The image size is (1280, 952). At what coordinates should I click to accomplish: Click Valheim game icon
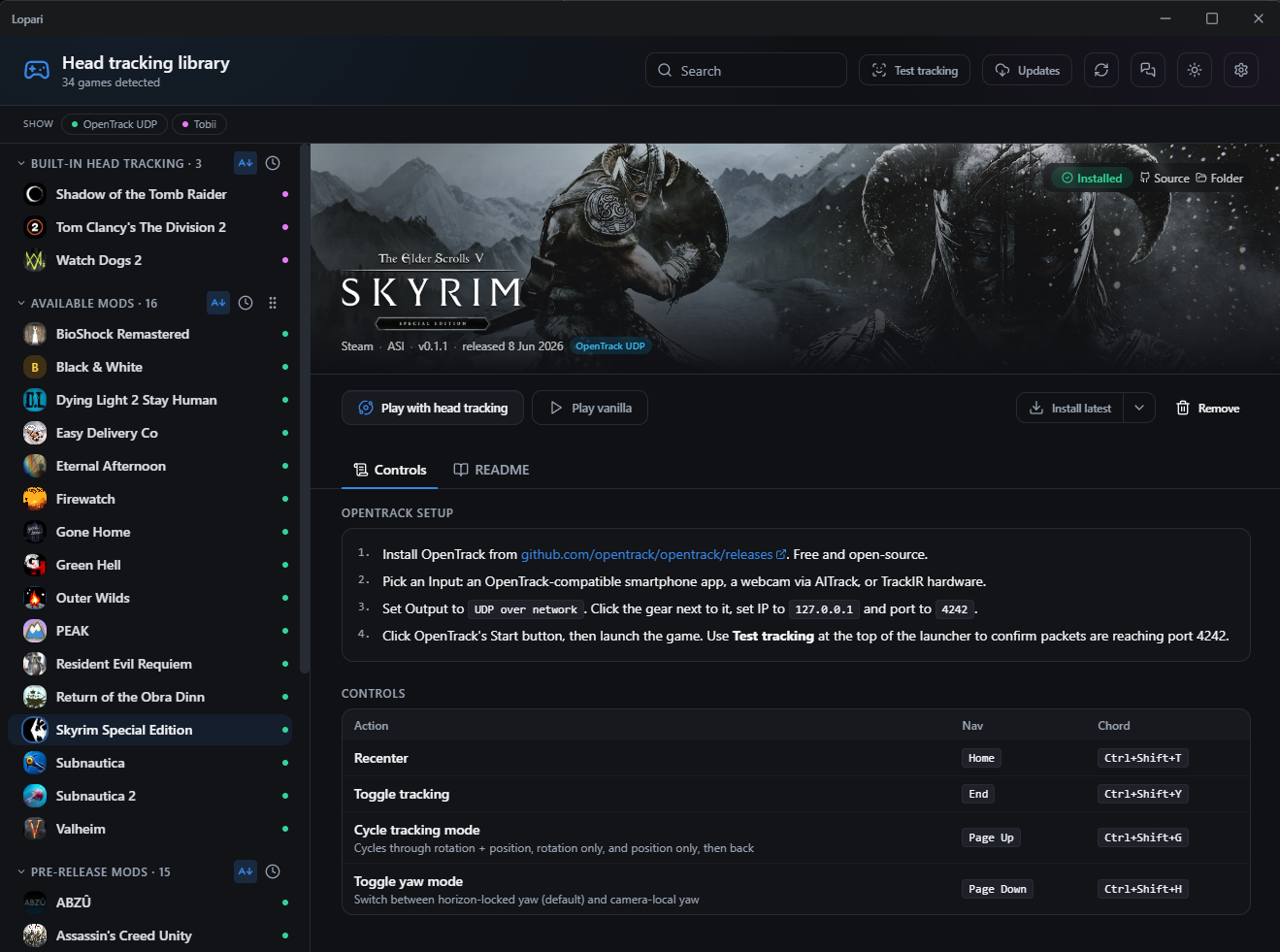click(x=35, y=829)
